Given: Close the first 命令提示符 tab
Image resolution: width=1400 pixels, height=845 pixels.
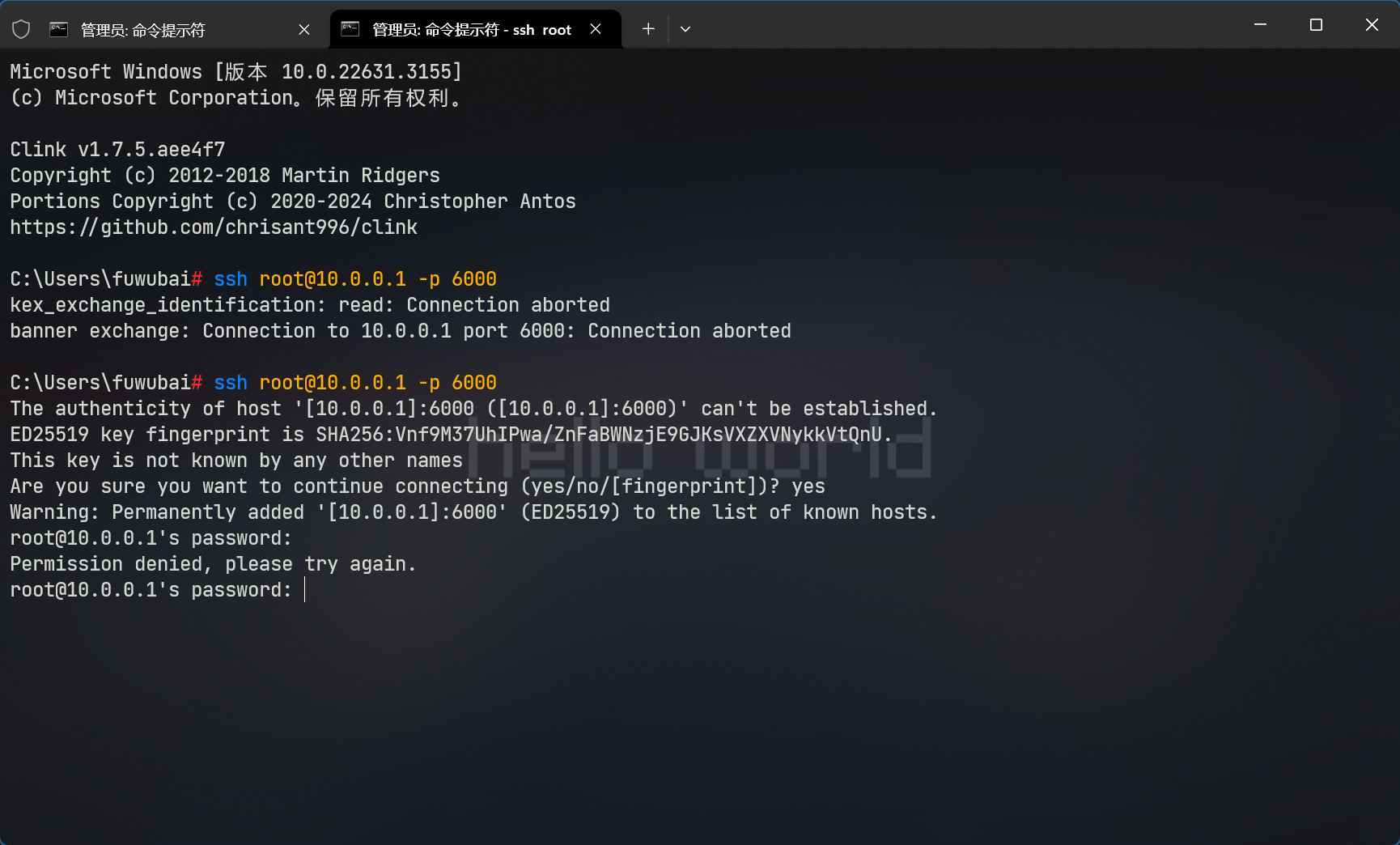Looking at the screenshot, I should click(304, 30).
